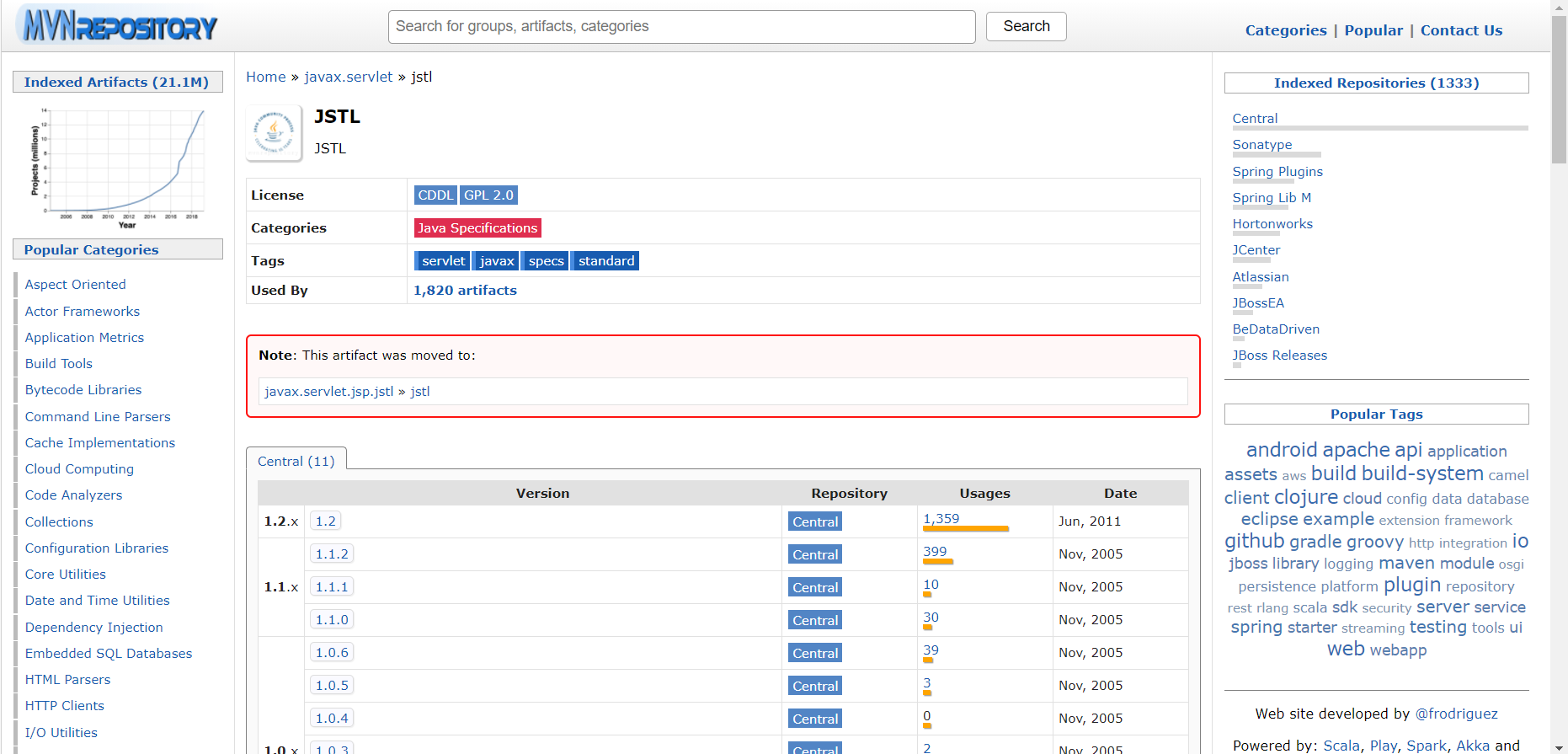Select the plugin popular tag

coord(1412,585)
